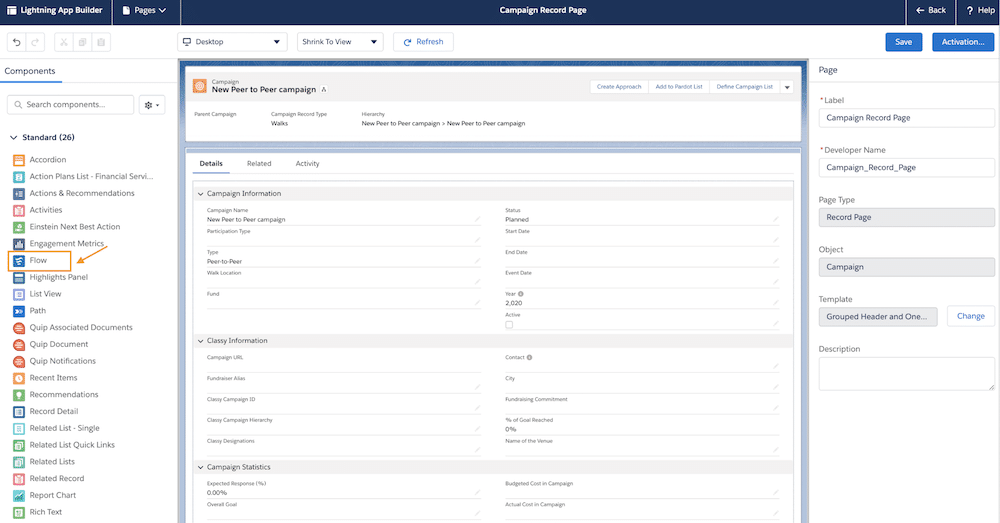The height and width of the screenshot is (523, 1000).
Task: Edit the Campaign Name pencil icon
Action: 477,219
